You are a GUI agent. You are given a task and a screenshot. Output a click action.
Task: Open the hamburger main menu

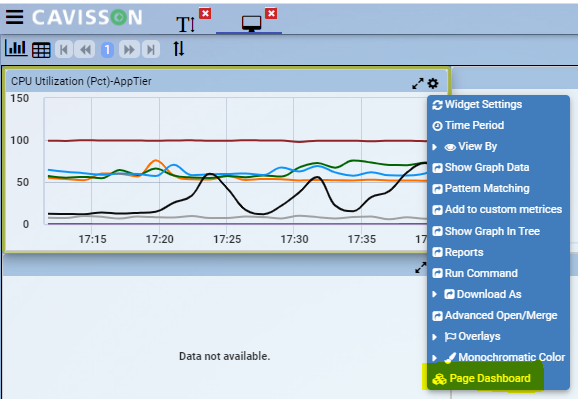coord(14,17)
